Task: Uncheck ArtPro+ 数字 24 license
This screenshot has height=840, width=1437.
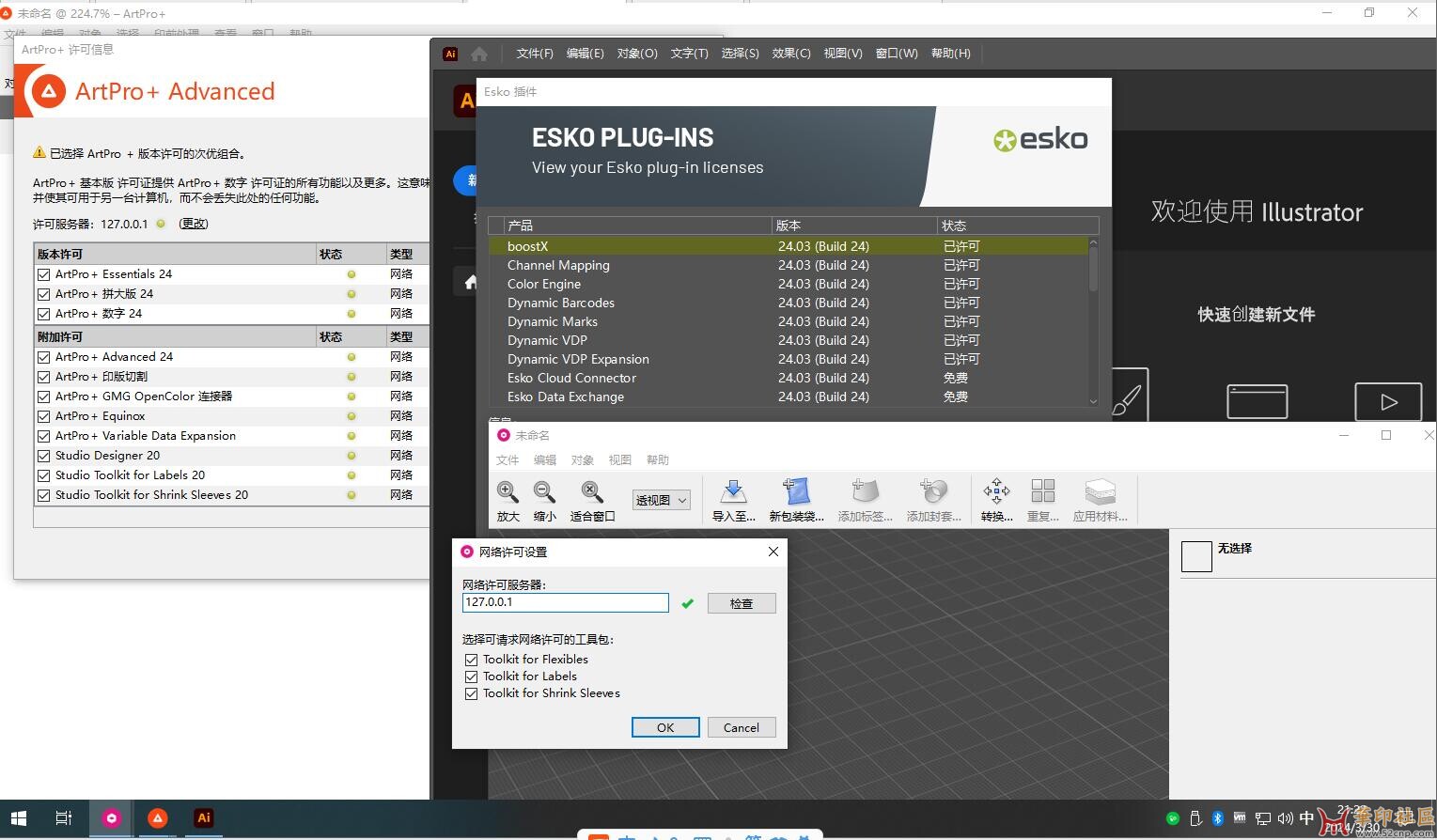Action: coord(43,314)
